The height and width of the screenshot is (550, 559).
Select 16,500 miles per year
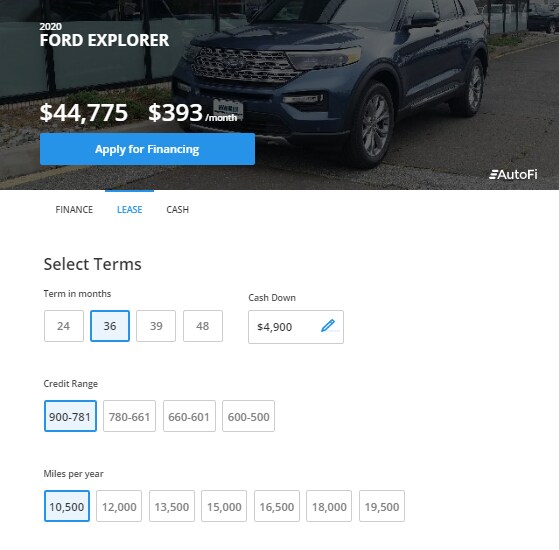click(x=277, y=506)
